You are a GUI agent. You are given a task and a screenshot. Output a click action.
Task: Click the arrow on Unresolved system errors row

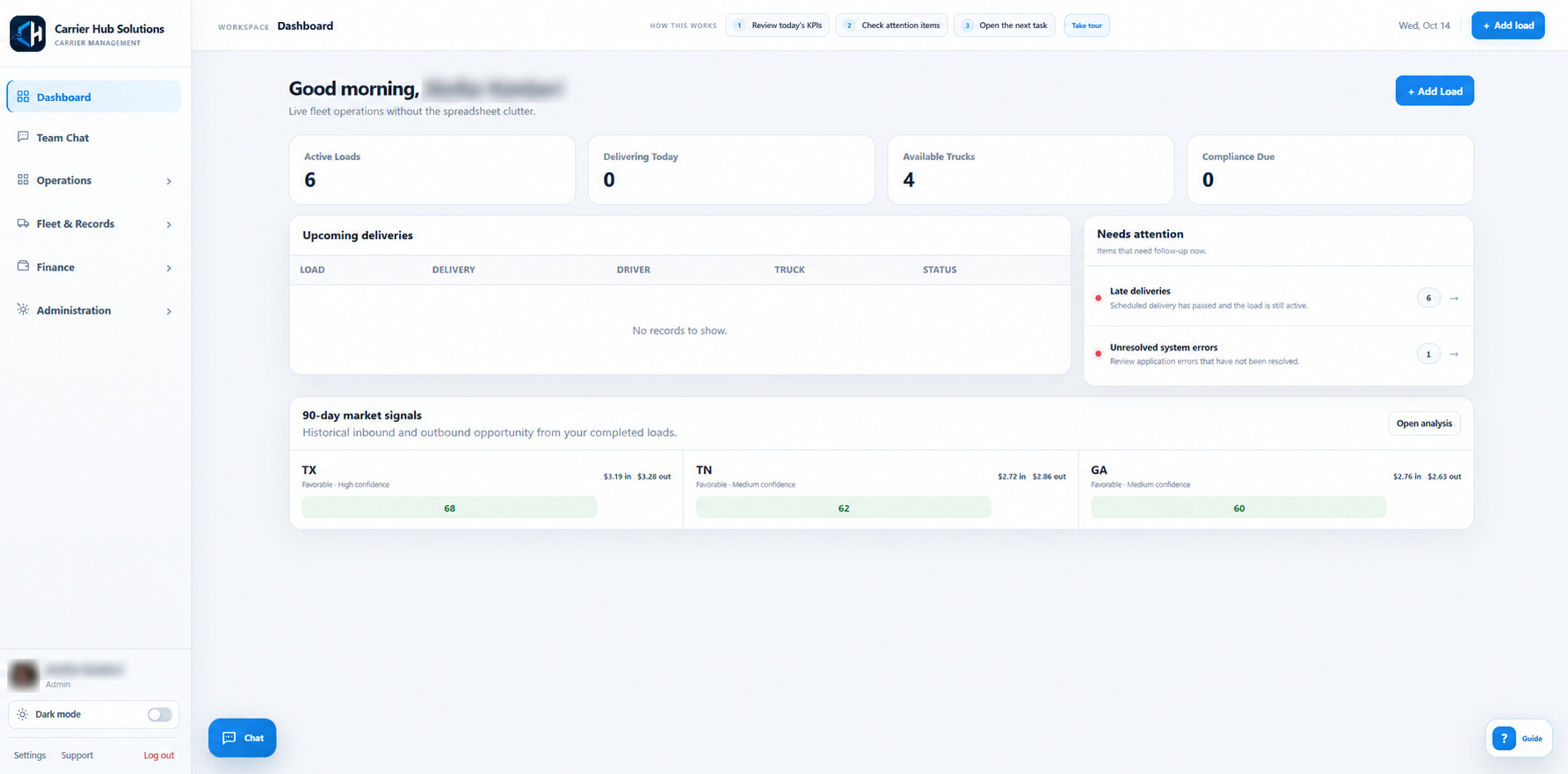pyautogui.click(x=1454, y=354)
